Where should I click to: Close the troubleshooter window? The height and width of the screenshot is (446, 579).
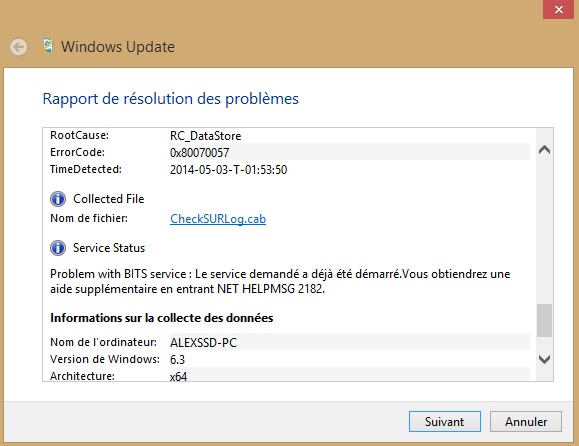pyautogui.click(x=559, y=9)
